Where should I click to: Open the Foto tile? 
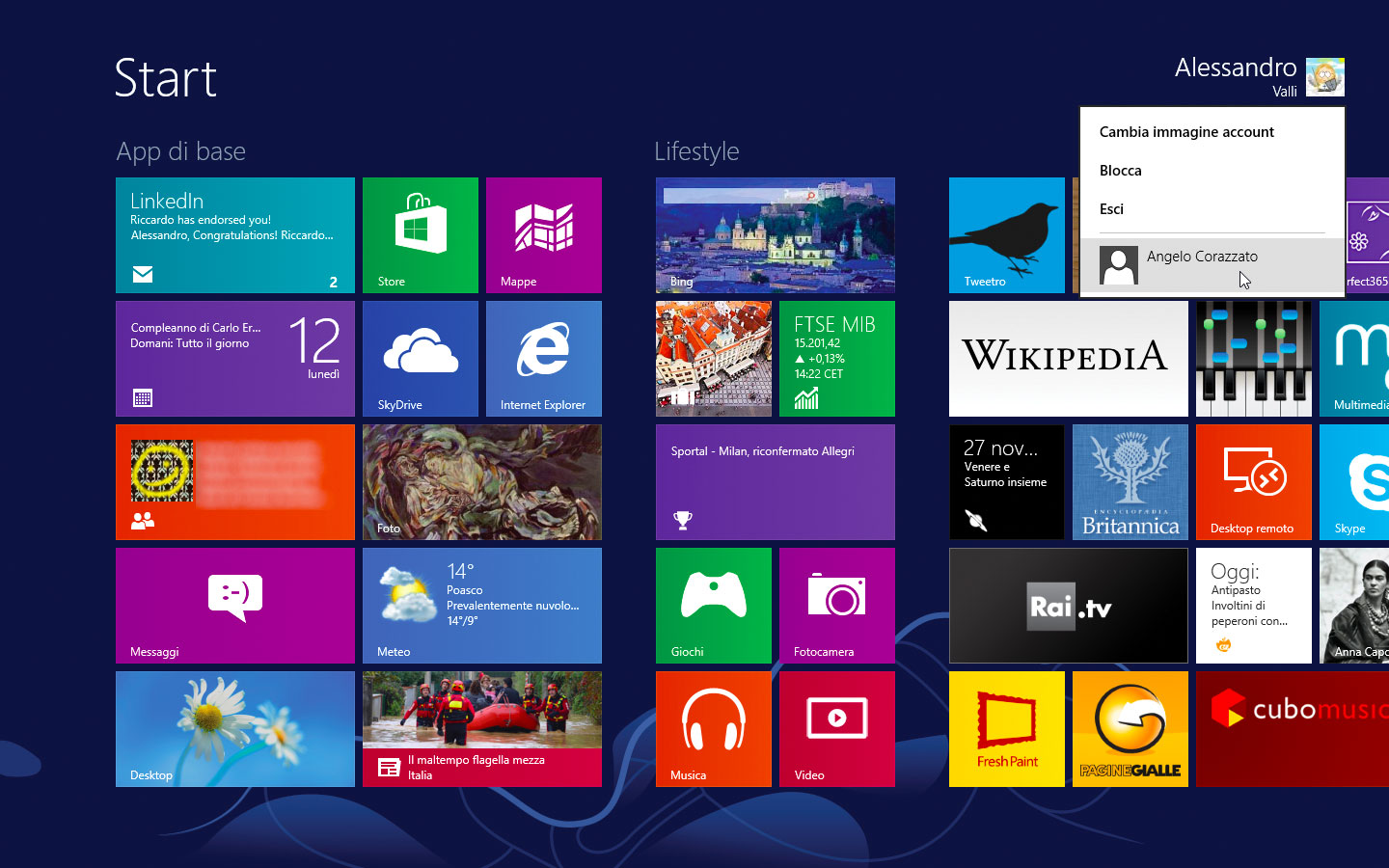(482, 482)
